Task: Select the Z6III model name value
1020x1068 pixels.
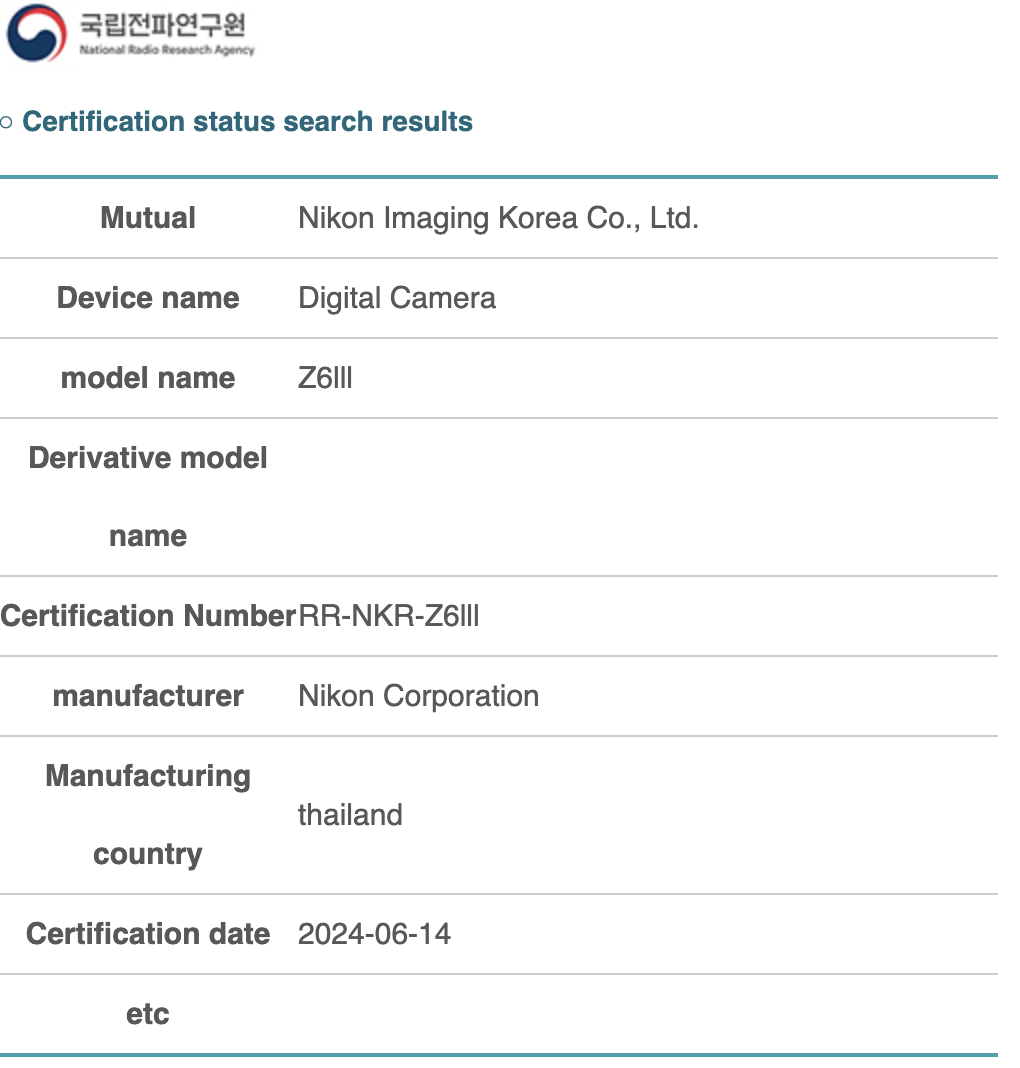Action: tap(325, 378)
